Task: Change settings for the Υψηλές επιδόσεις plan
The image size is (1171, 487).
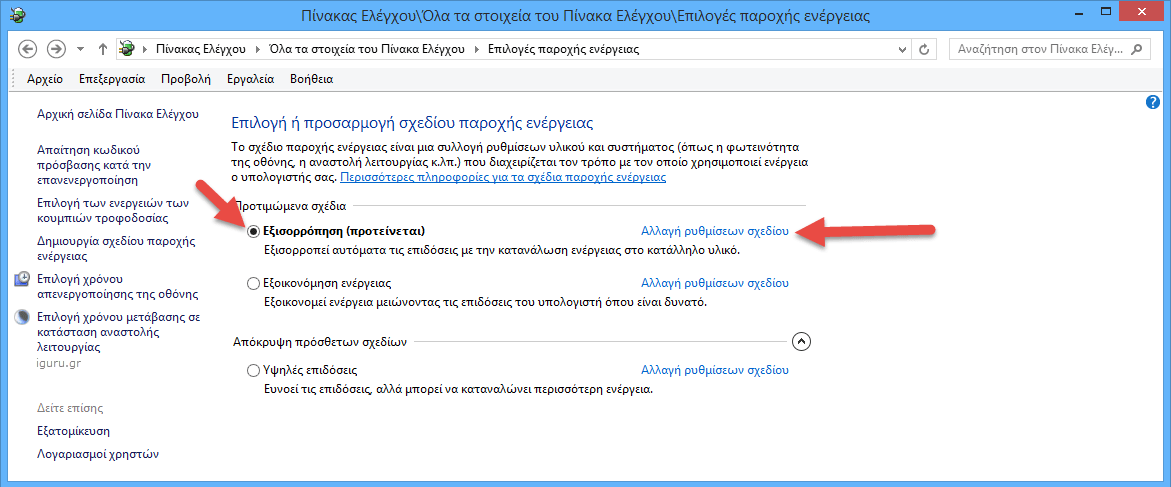Action: pos(715,370)
